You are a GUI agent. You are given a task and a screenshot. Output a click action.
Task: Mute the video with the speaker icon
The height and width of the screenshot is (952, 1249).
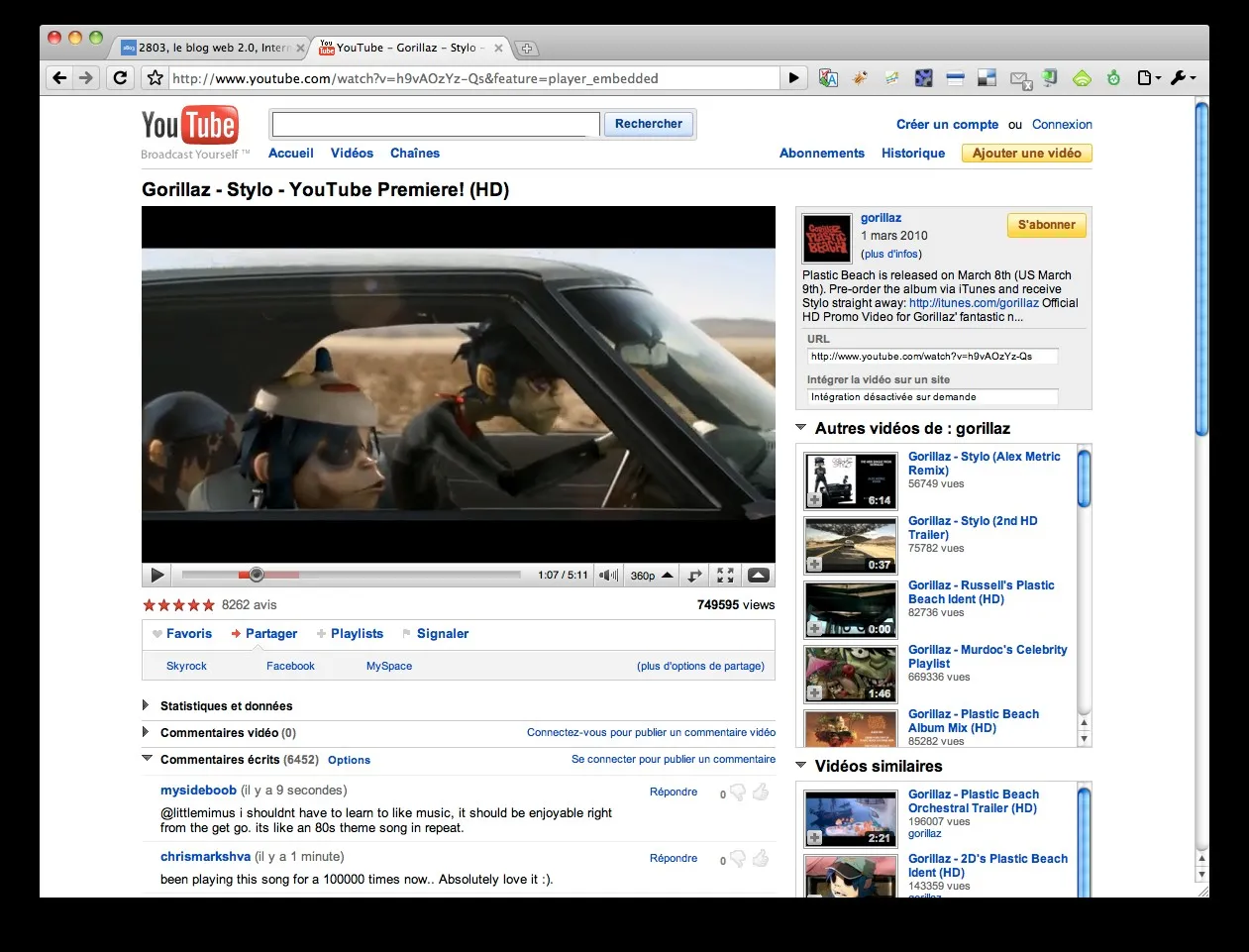pyautogui.click(x=608, y=575)
